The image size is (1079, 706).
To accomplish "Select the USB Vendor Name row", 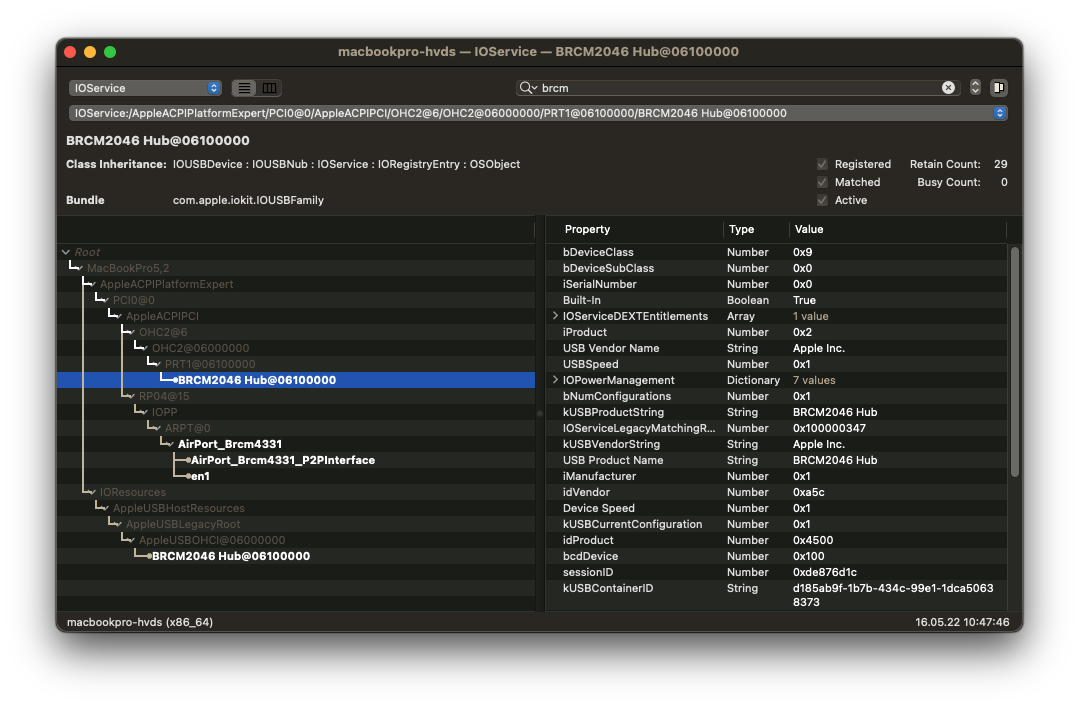I will pos(776,348).
